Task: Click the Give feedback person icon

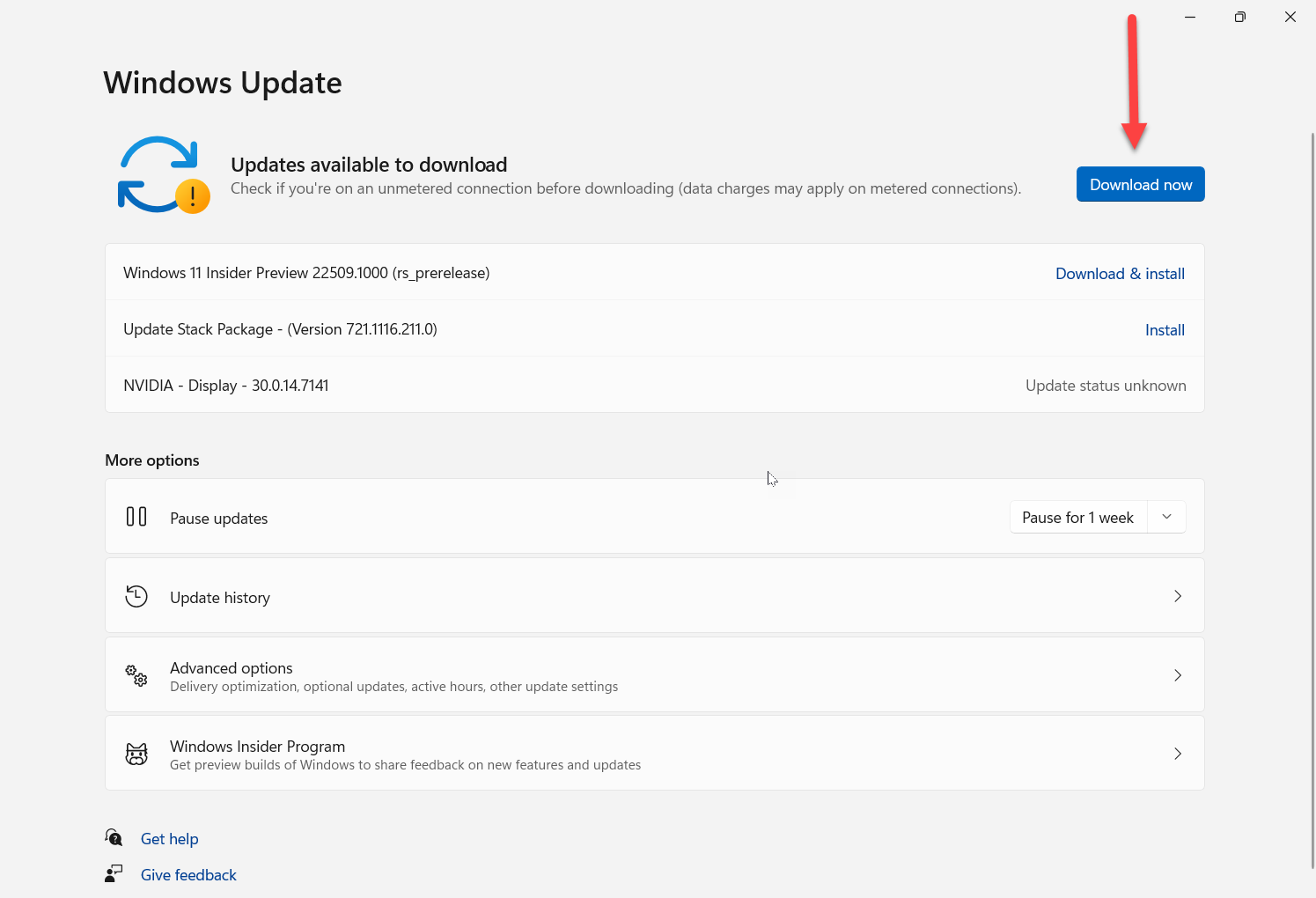Action: pyautogui.click(x=114, y=873)
